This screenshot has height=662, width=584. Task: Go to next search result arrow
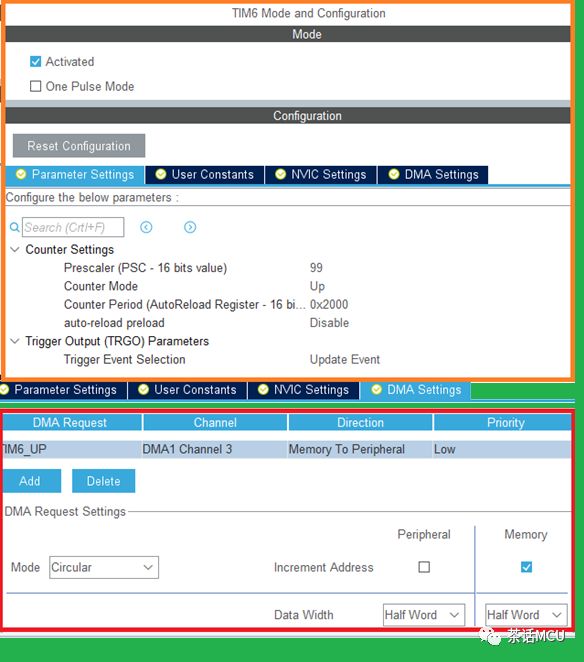point(190,227)
